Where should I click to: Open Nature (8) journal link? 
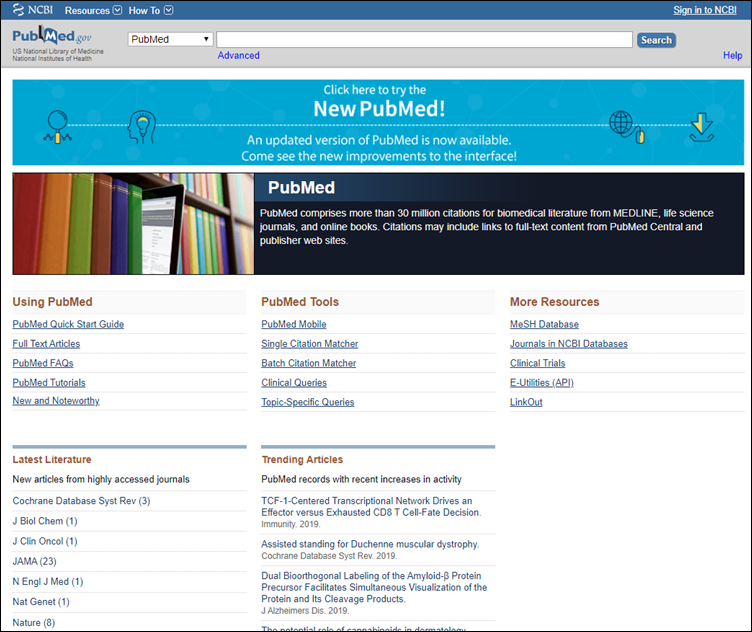pos(34,622)
